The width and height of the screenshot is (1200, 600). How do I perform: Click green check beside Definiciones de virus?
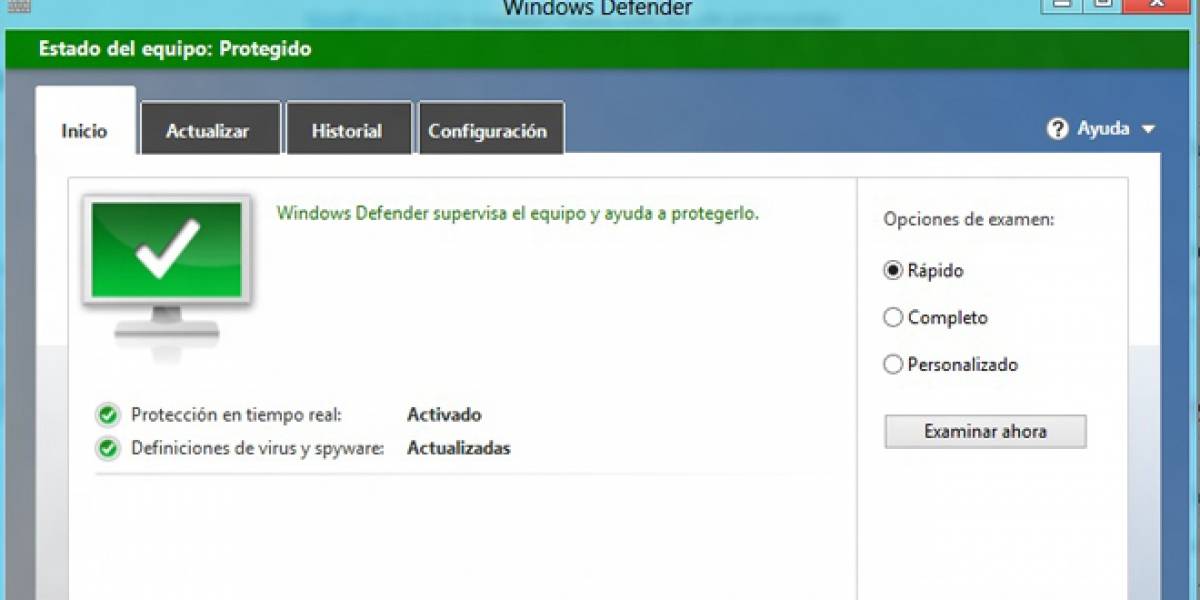[x=107, y=448]
